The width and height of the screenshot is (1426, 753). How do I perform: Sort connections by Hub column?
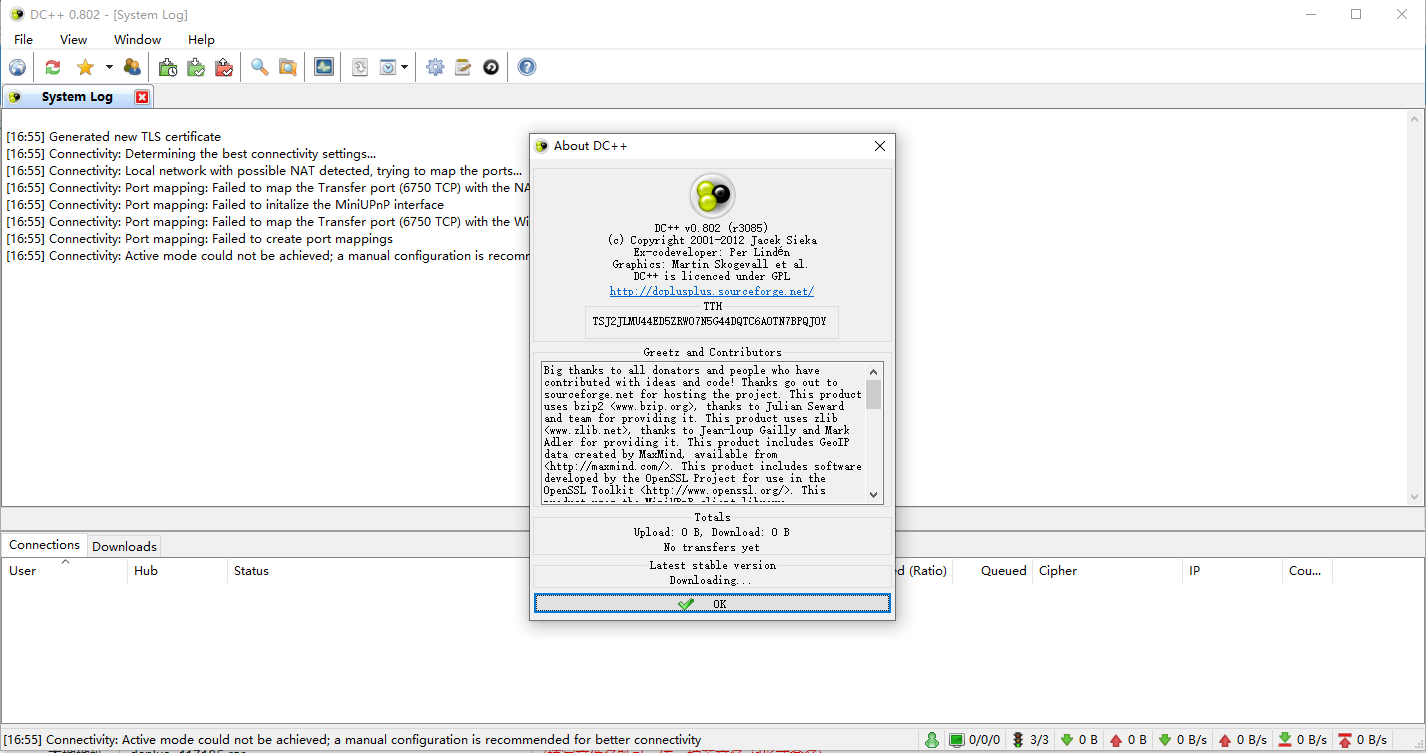coord(178,571)
